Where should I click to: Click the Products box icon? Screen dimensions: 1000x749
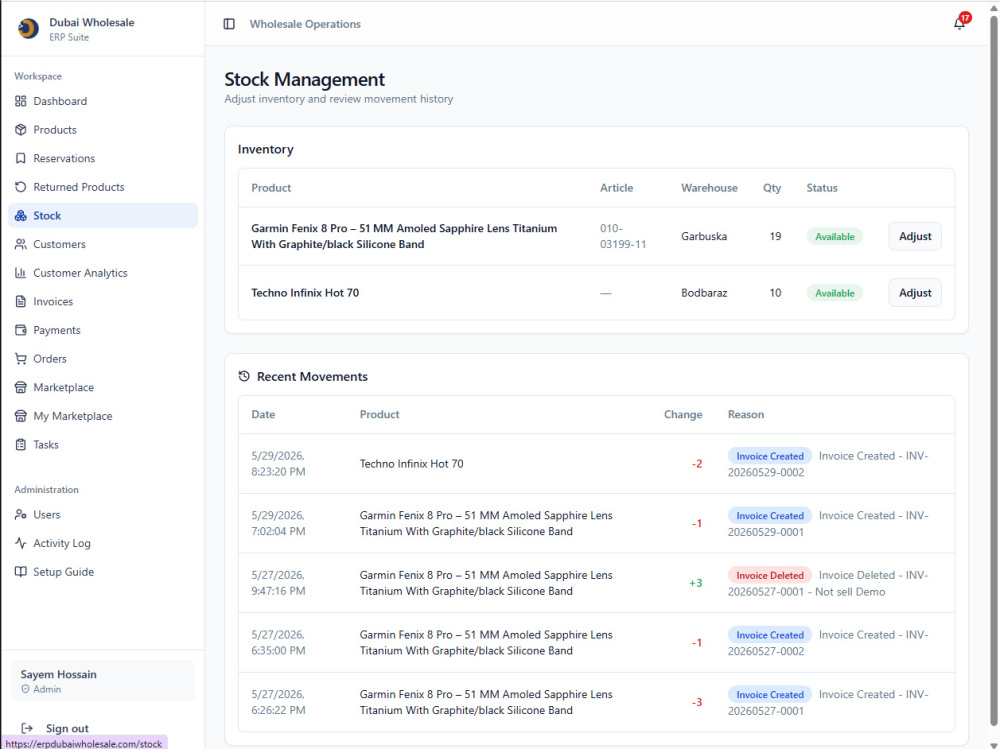point(21,130)
